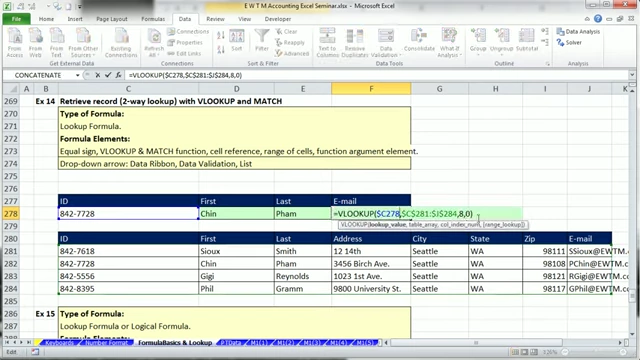The width and height of the screenshot is (640, 360).
Task: Click inside the formula bar text
Action: 186,75
